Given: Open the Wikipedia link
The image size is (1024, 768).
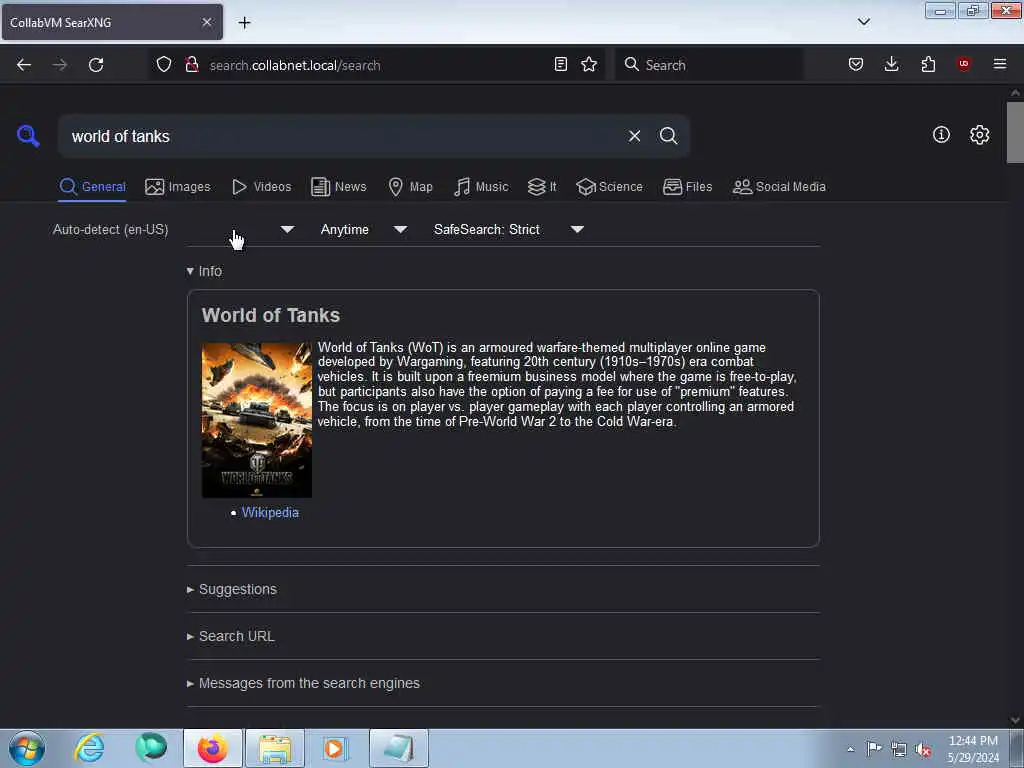Looking at the screenshot, I should pos(270,513).
